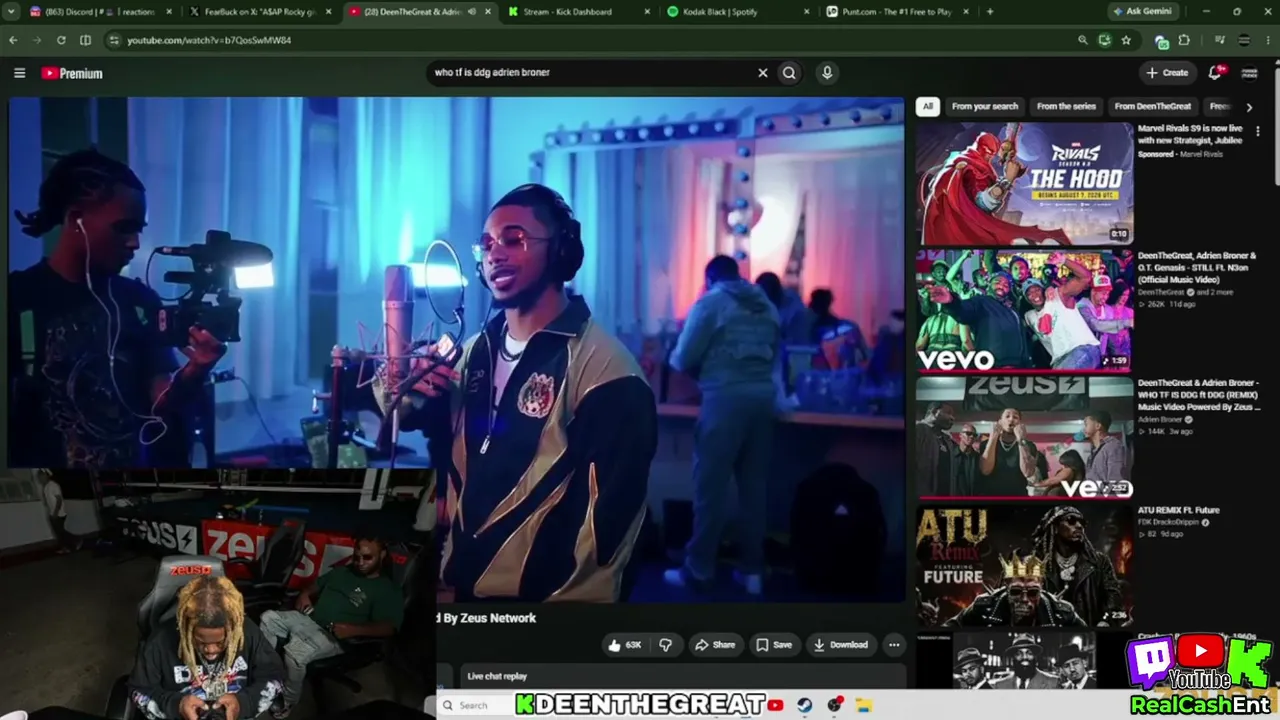The image size is (1280, 720).
Task: Close the DeenTheGreat YouTube tab
Action: (x=487, y=12)
